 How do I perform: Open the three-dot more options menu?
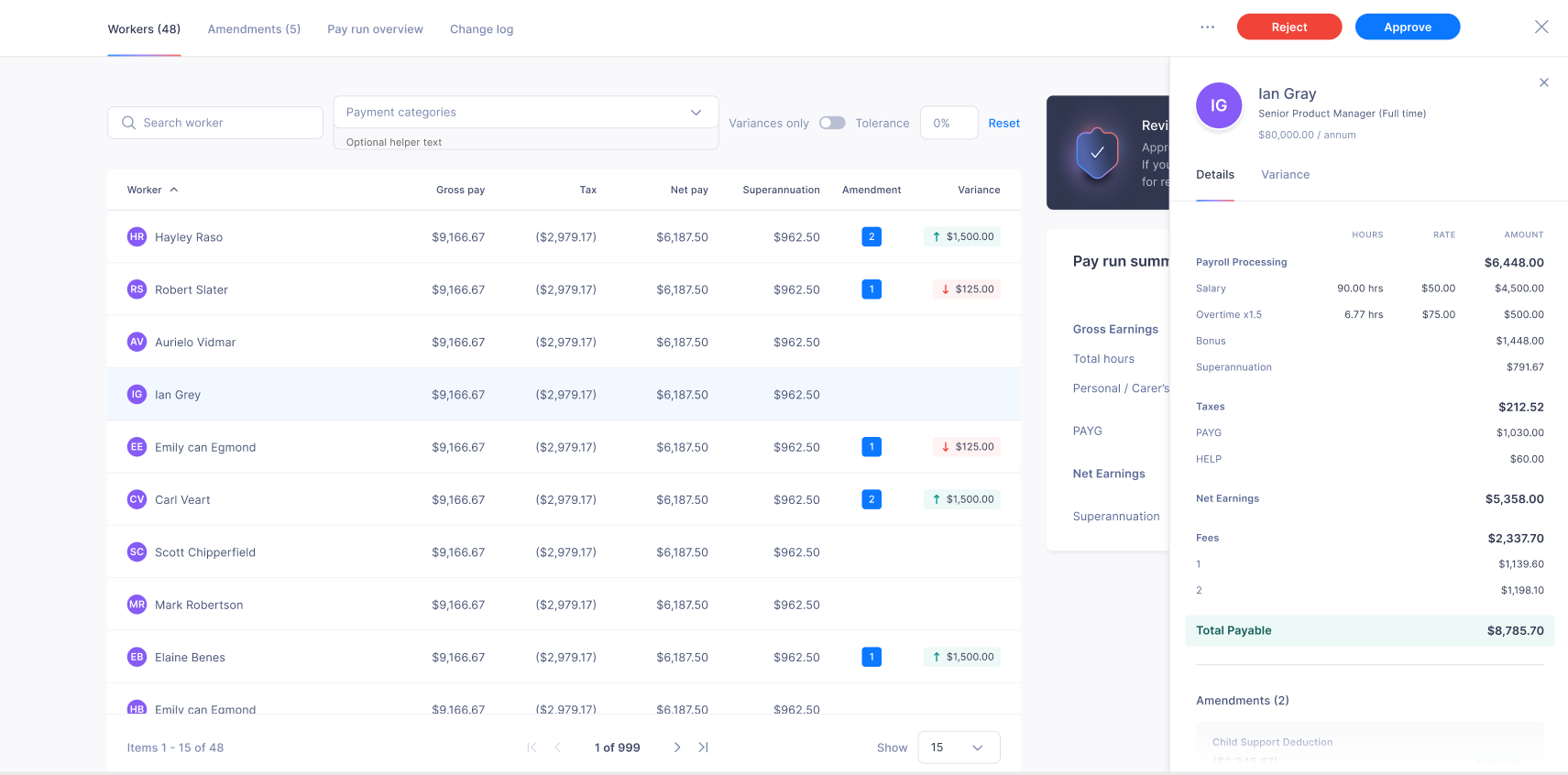coord(1207,27)
